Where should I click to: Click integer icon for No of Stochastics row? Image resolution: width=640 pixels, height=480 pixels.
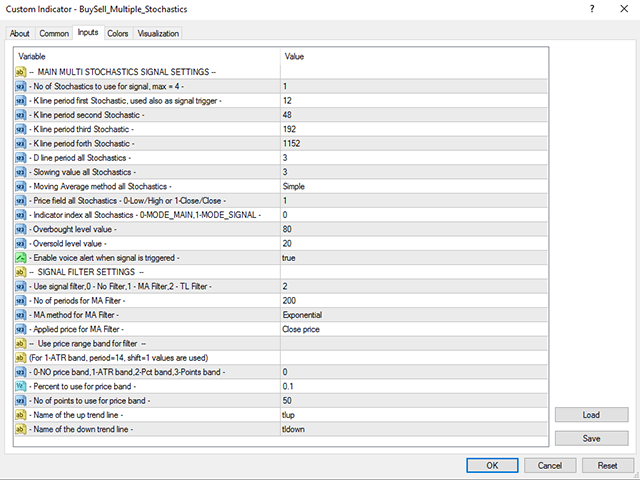click(20, 87)
